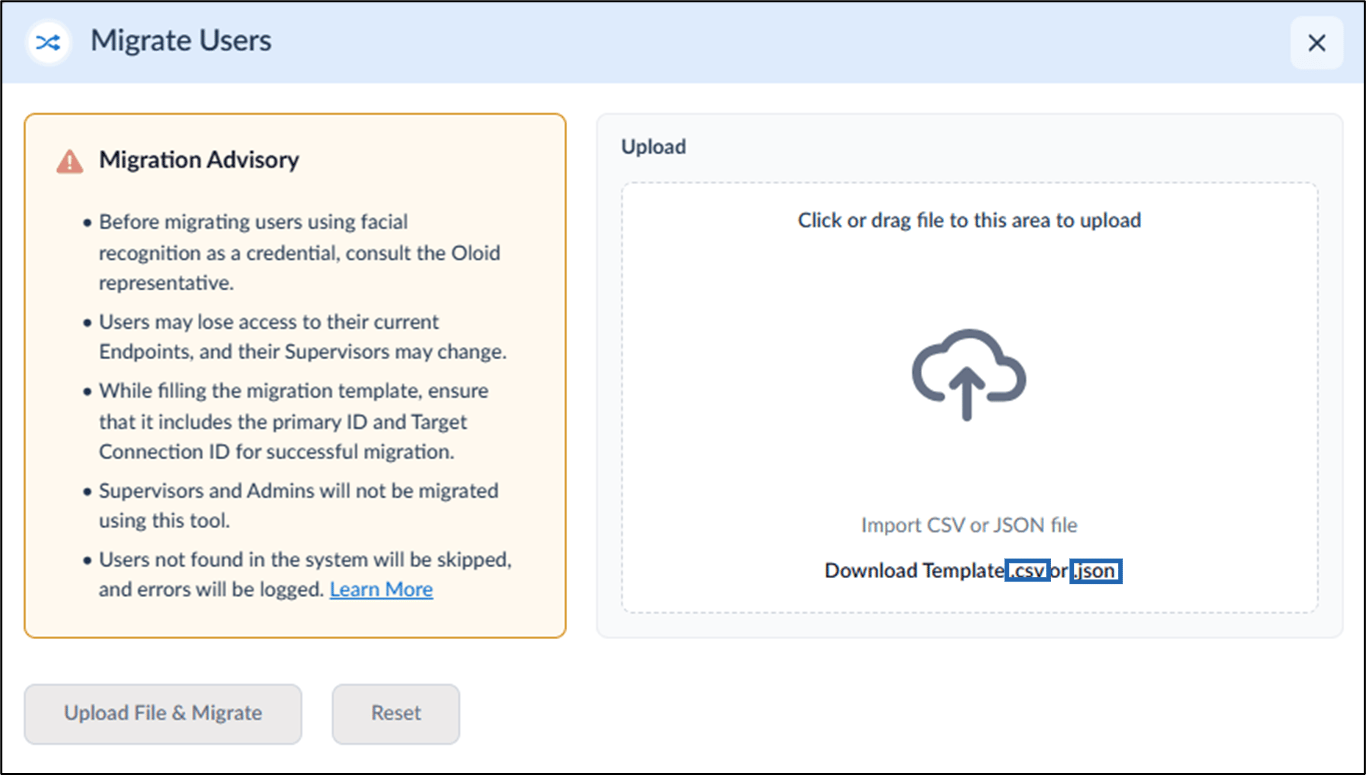The image size is (1366, 775).
Task: Click the "Download Template" label text
Action: tap(914, 571)
